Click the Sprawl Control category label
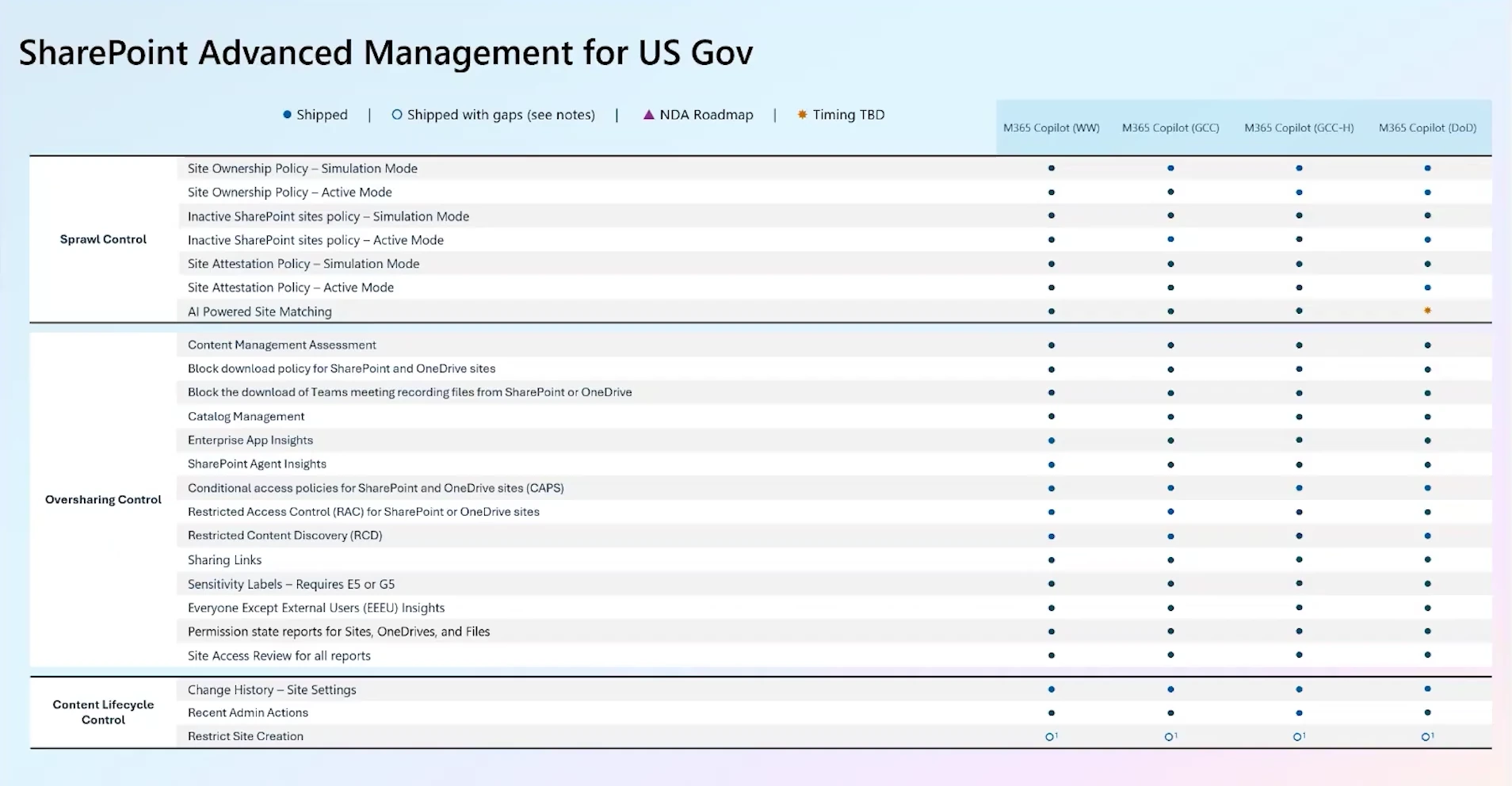The image size is (1512, 786). point(103,239)
